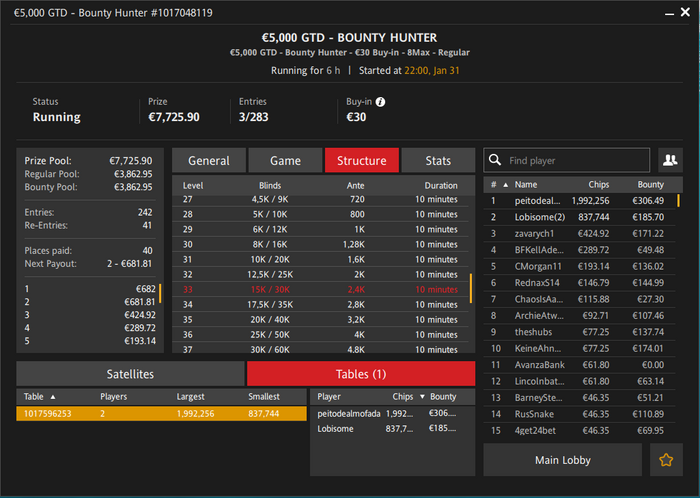Select table row 1017596253
The width and height of the screenshot is (700, 498).
coord(162,413)
